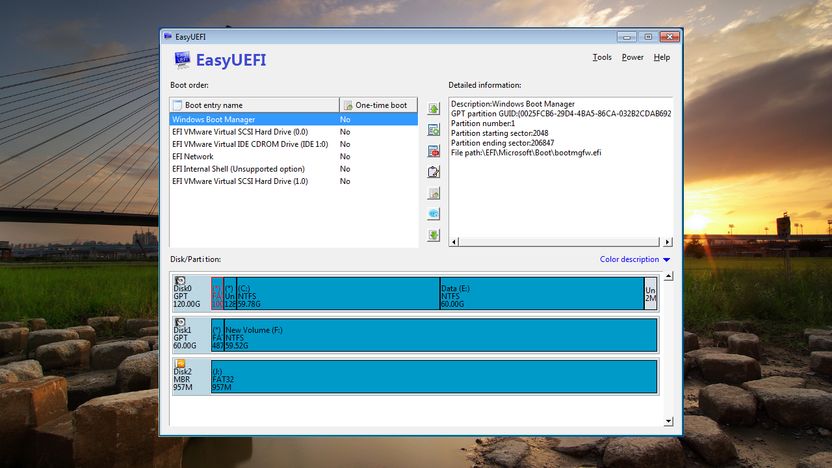Open the Tools menu
832x468 pixels.
pos(602,57)
